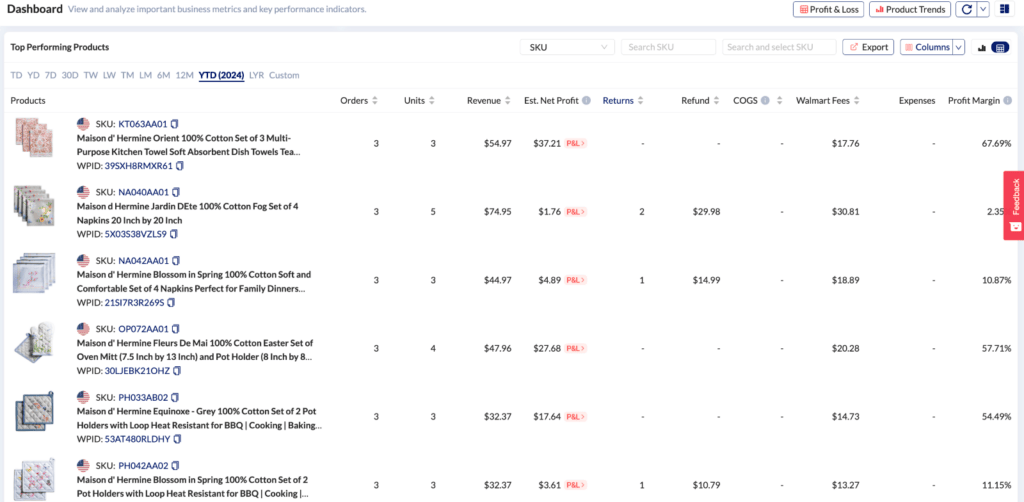Image resolution: width=1024 pixels, height=502 pixels.
Task: Select the YTD (2024) date range tab
Action: tap(221, 75)
